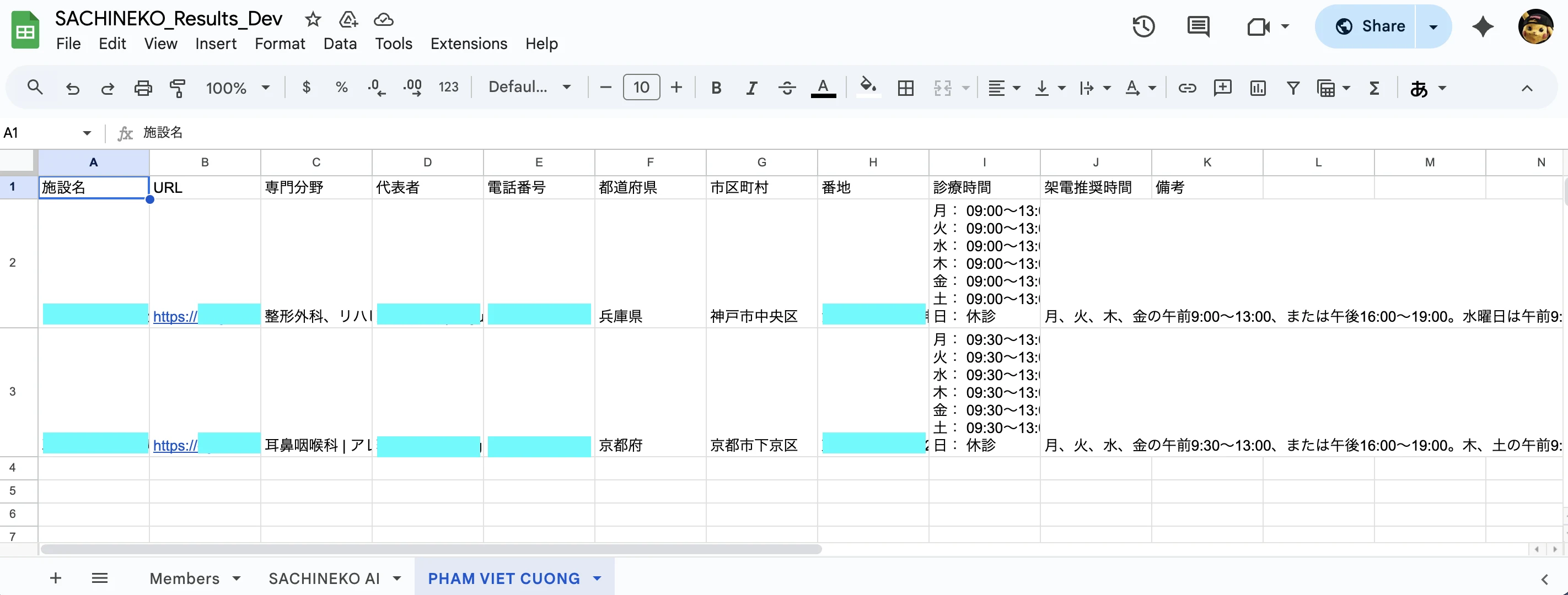Open the version history clock icon
Screen dimensions: 1568x595
tap(1143, 26)
